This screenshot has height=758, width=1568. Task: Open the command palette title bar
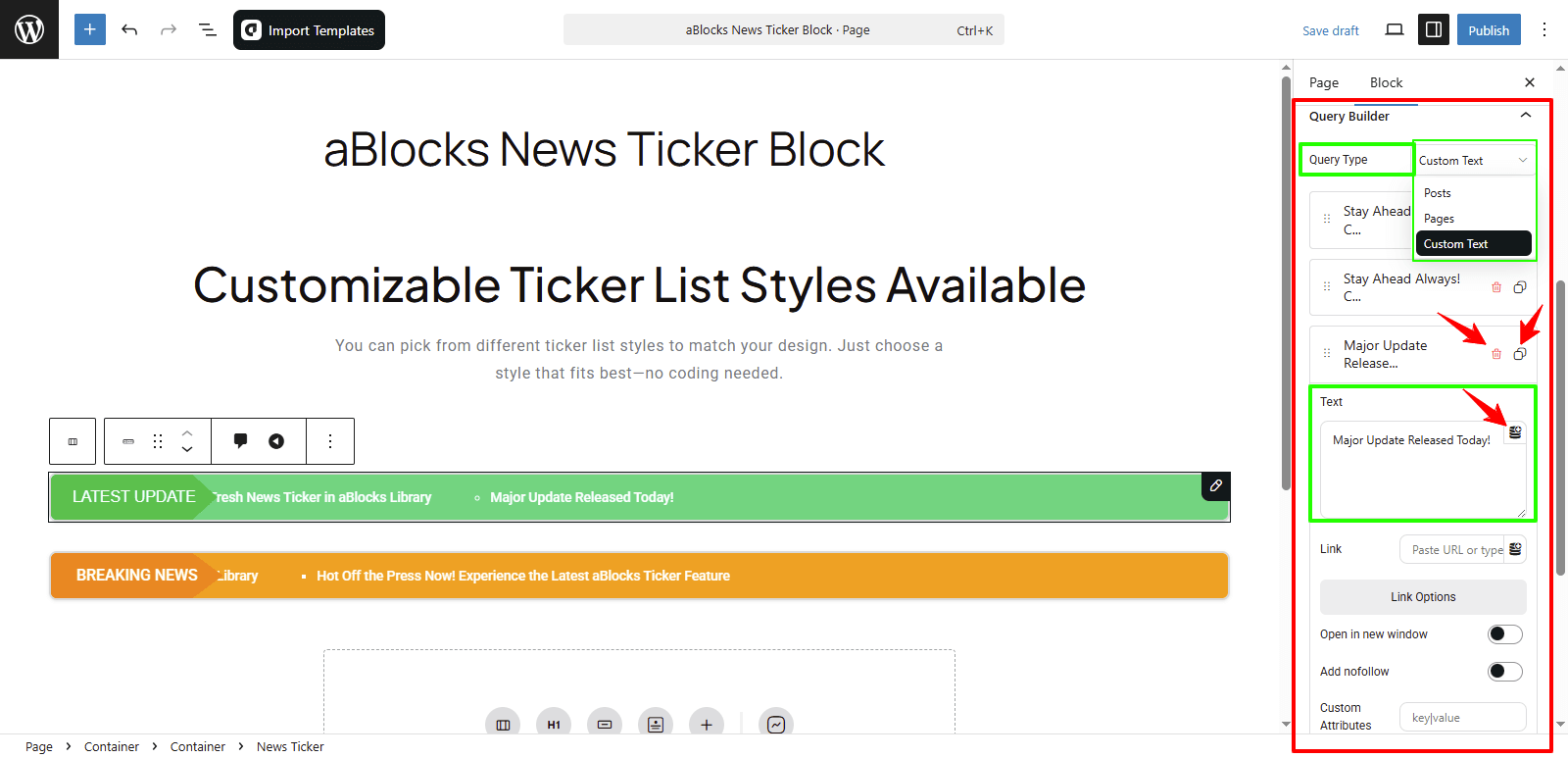(784, 29)
